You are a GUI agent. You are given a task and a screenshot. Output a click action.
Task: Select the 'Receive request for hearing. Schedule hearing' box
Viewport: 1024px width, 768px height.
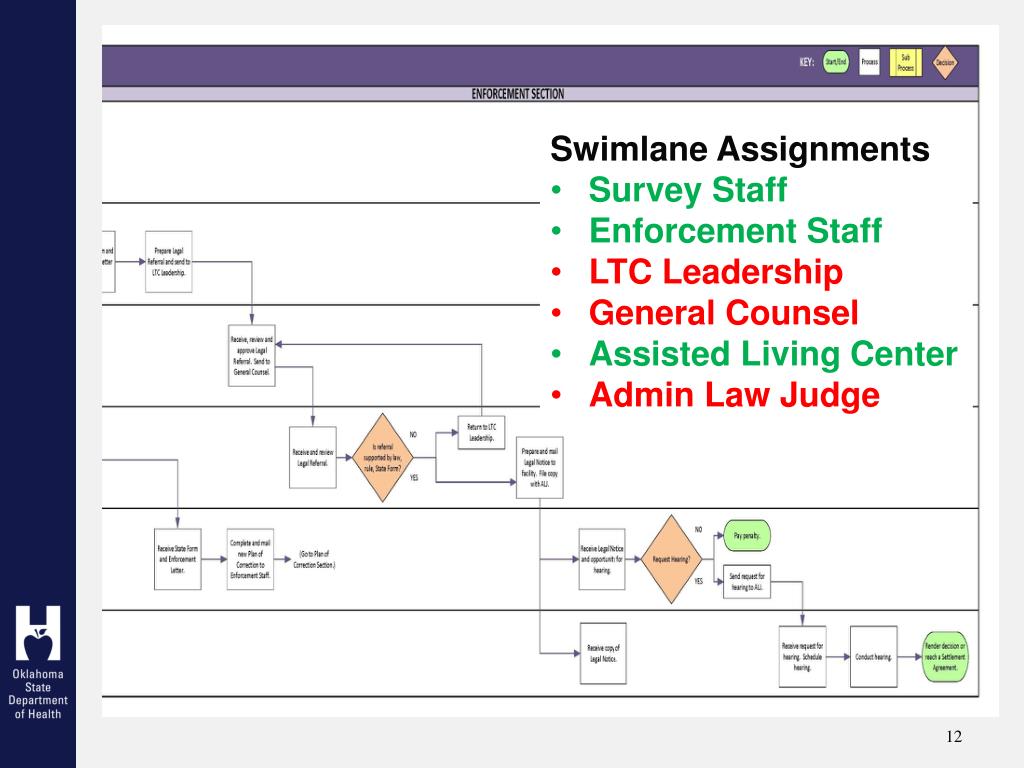click(802, 656)
